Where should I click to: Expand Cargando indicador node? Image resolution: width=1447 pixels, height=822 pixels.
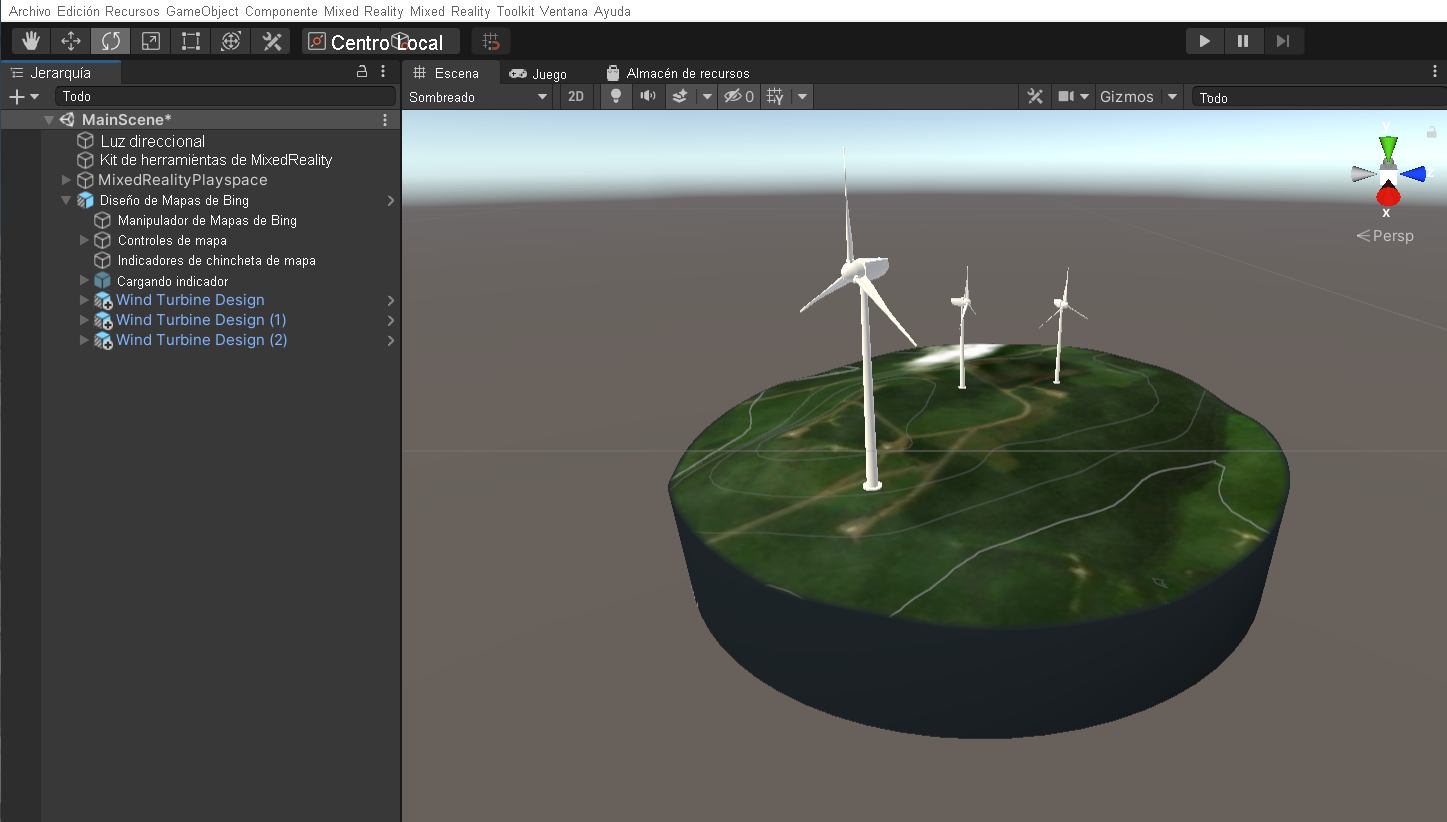84,280
